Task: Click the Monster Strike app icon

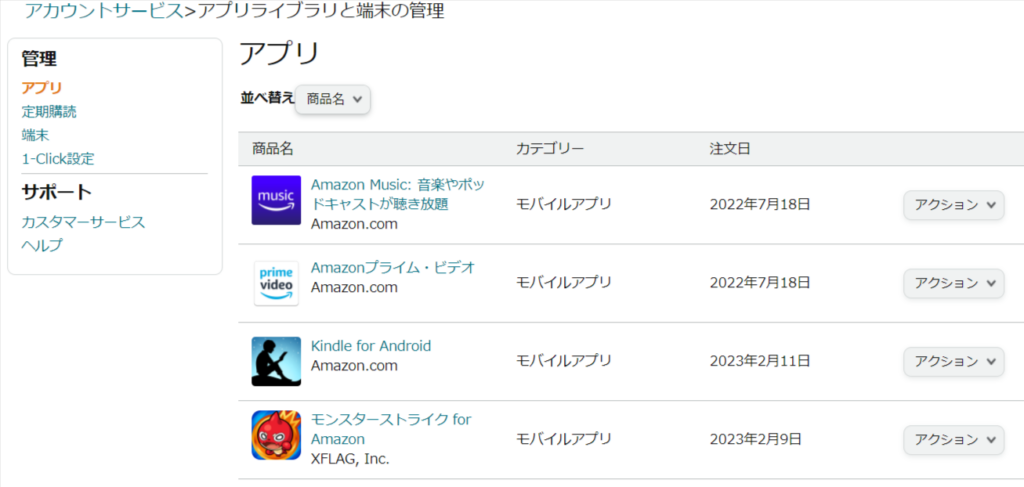Action: click(276, 435)
